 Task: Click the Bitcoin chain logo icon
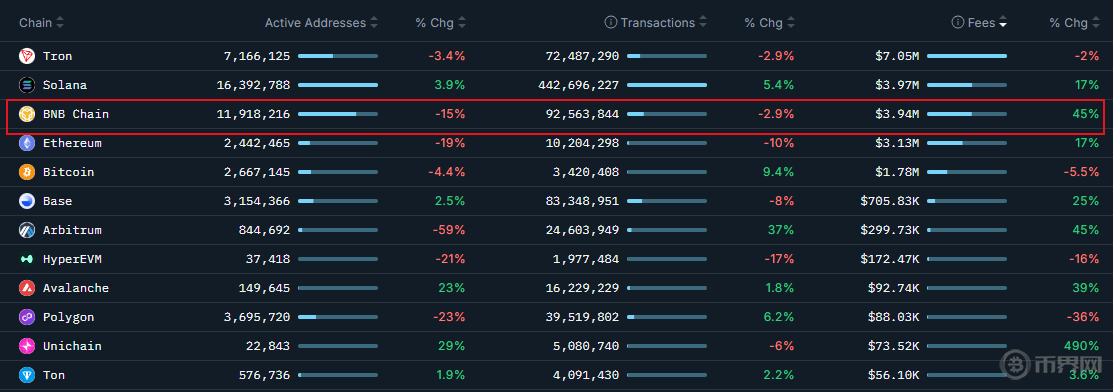coord(27,172)
